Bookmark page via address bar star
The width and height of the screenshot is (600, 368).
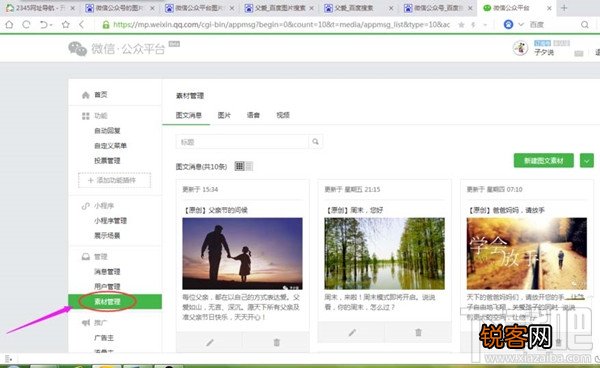pos(461,25)
